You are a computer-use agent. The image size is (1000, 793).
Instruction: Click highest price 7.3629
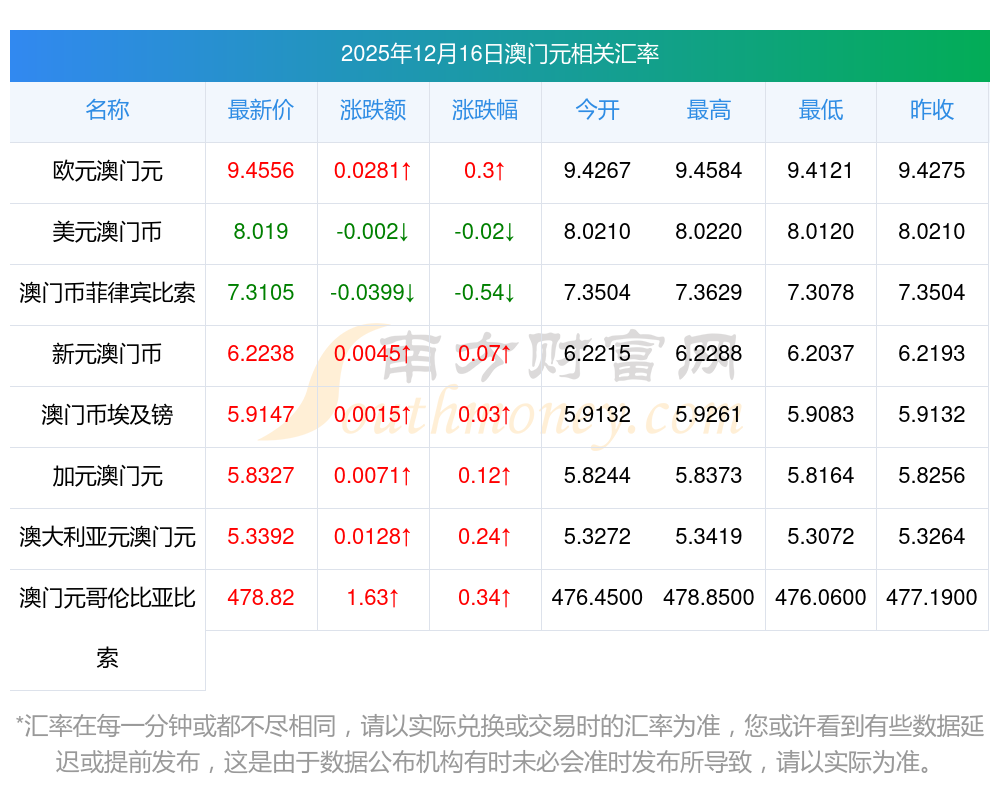click(709, 292)
